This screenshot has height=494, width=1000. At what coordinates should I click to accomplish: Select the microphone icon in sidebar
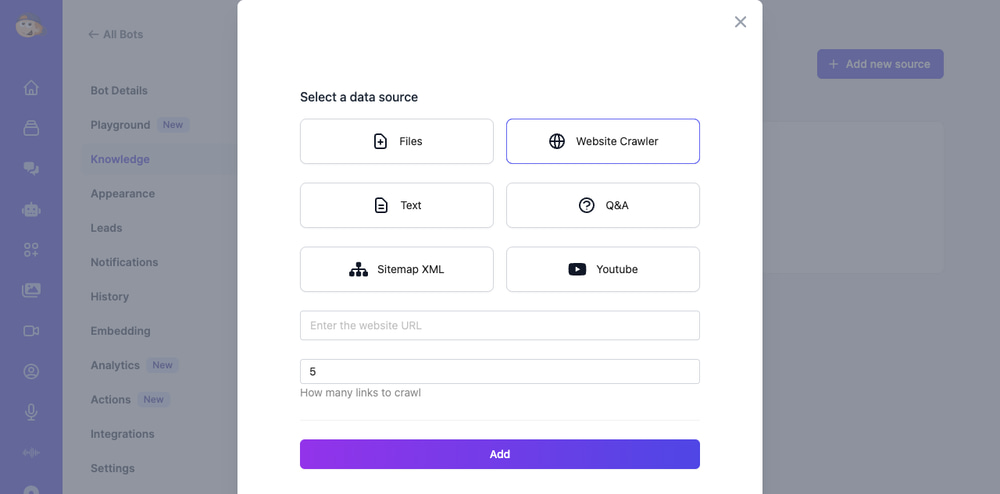[x=31, y=412]
